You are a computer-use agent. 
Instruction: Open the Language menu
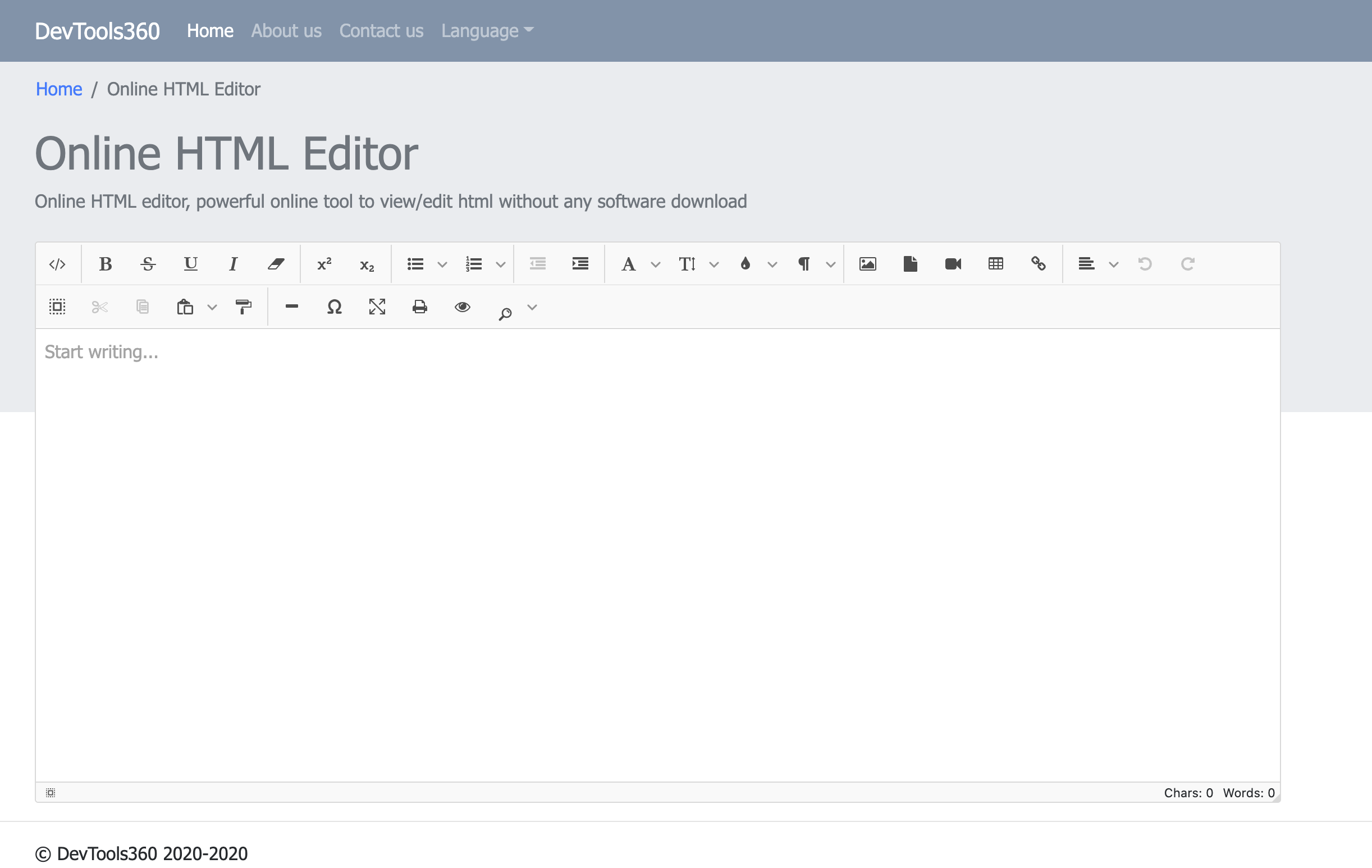(x=487, y=31)
